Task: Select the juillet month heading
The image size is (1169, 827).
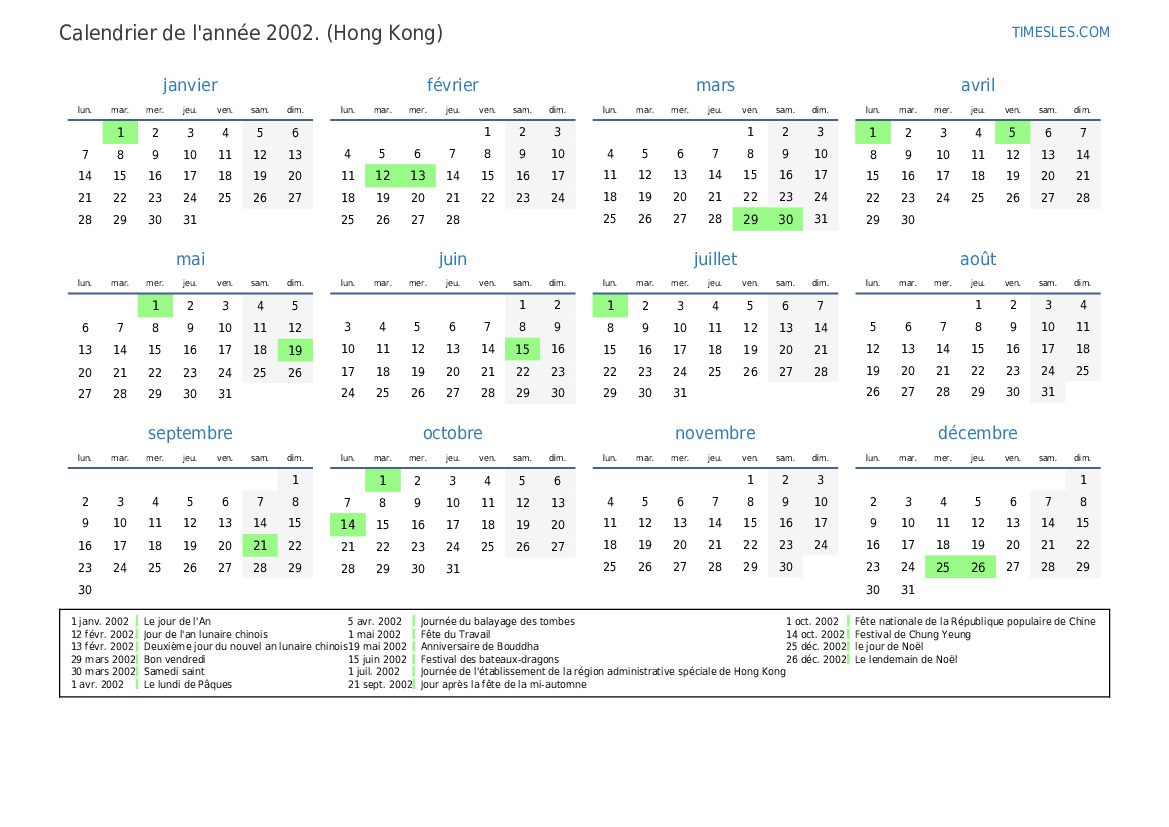Action: click(715, 259)
